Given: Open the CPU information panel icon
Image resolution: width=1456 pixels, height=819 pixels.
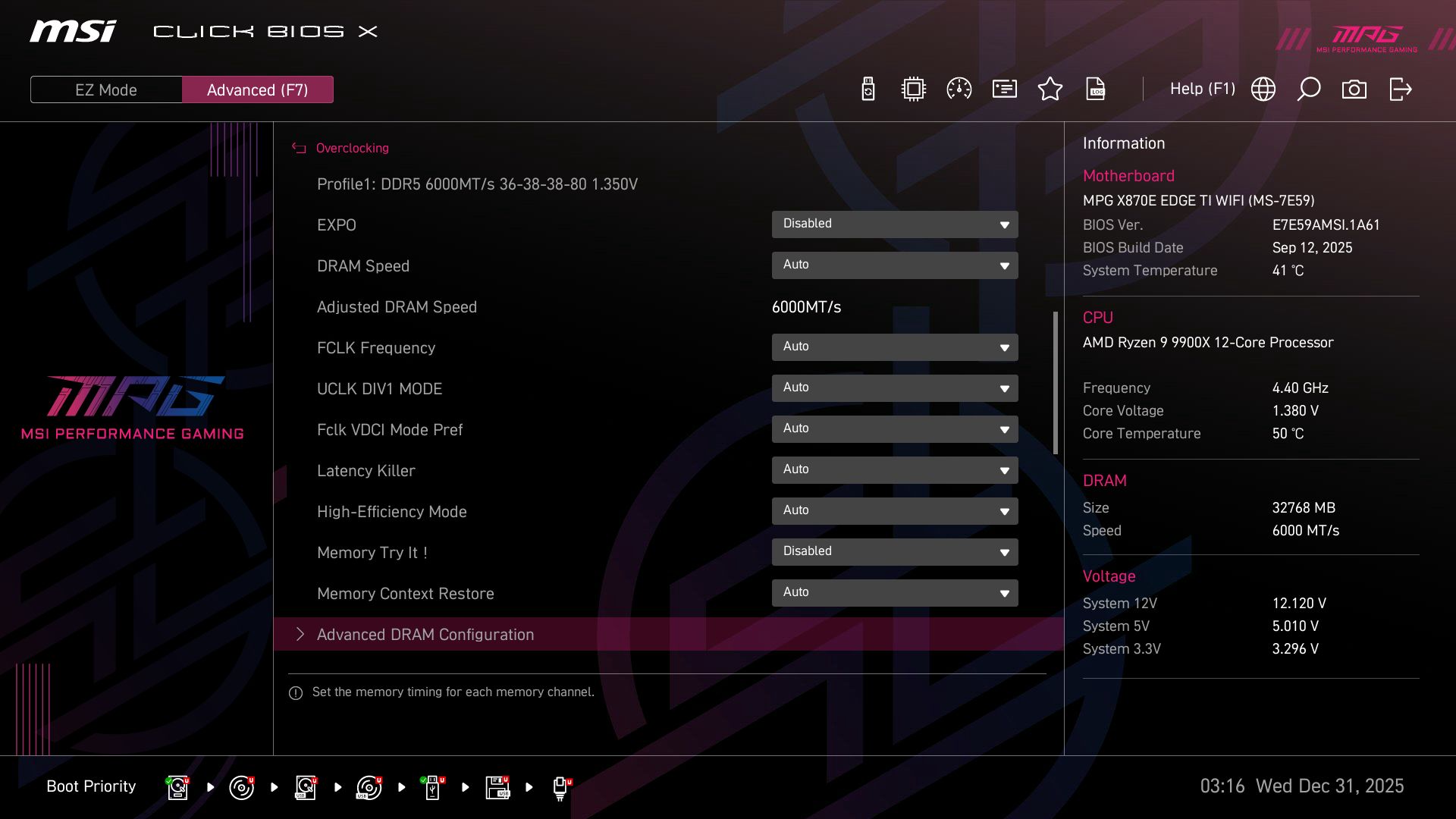Looking at the screenshot, I should tap(912, 89).
